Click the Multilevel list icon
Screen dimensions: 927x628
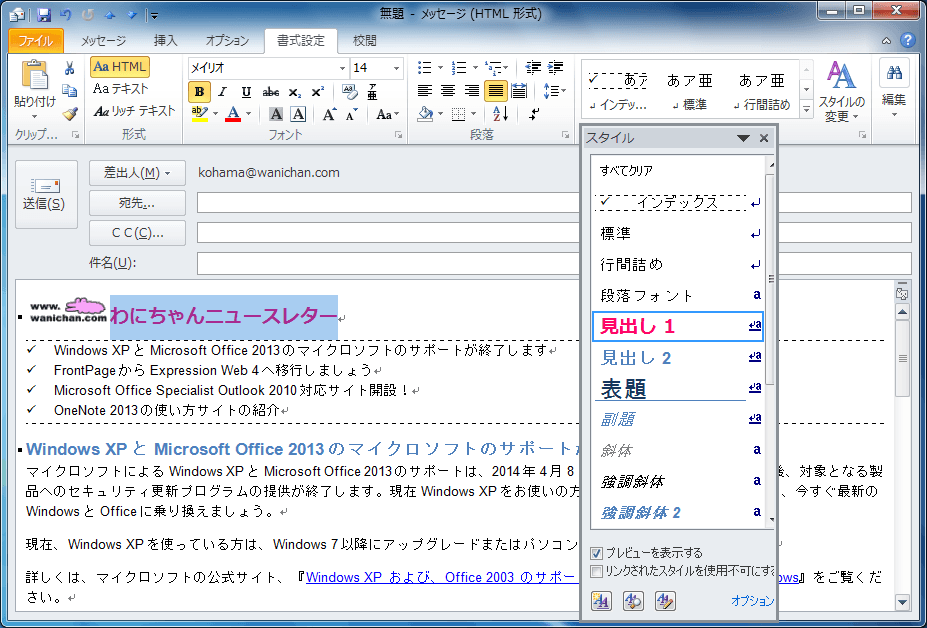(x=496, y=67)
